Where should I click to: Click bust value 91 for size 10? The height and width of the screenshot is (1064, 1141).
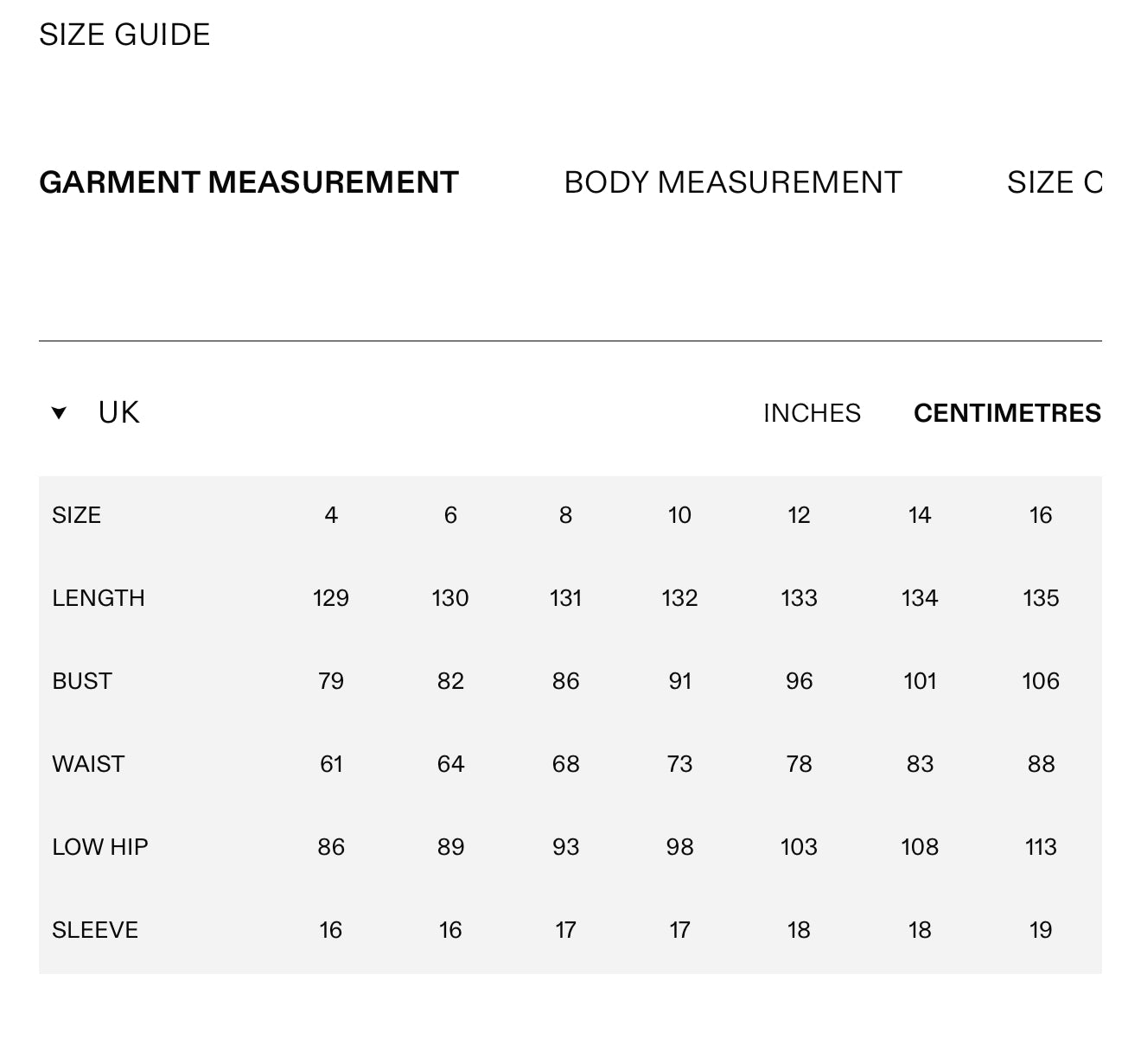680,681
